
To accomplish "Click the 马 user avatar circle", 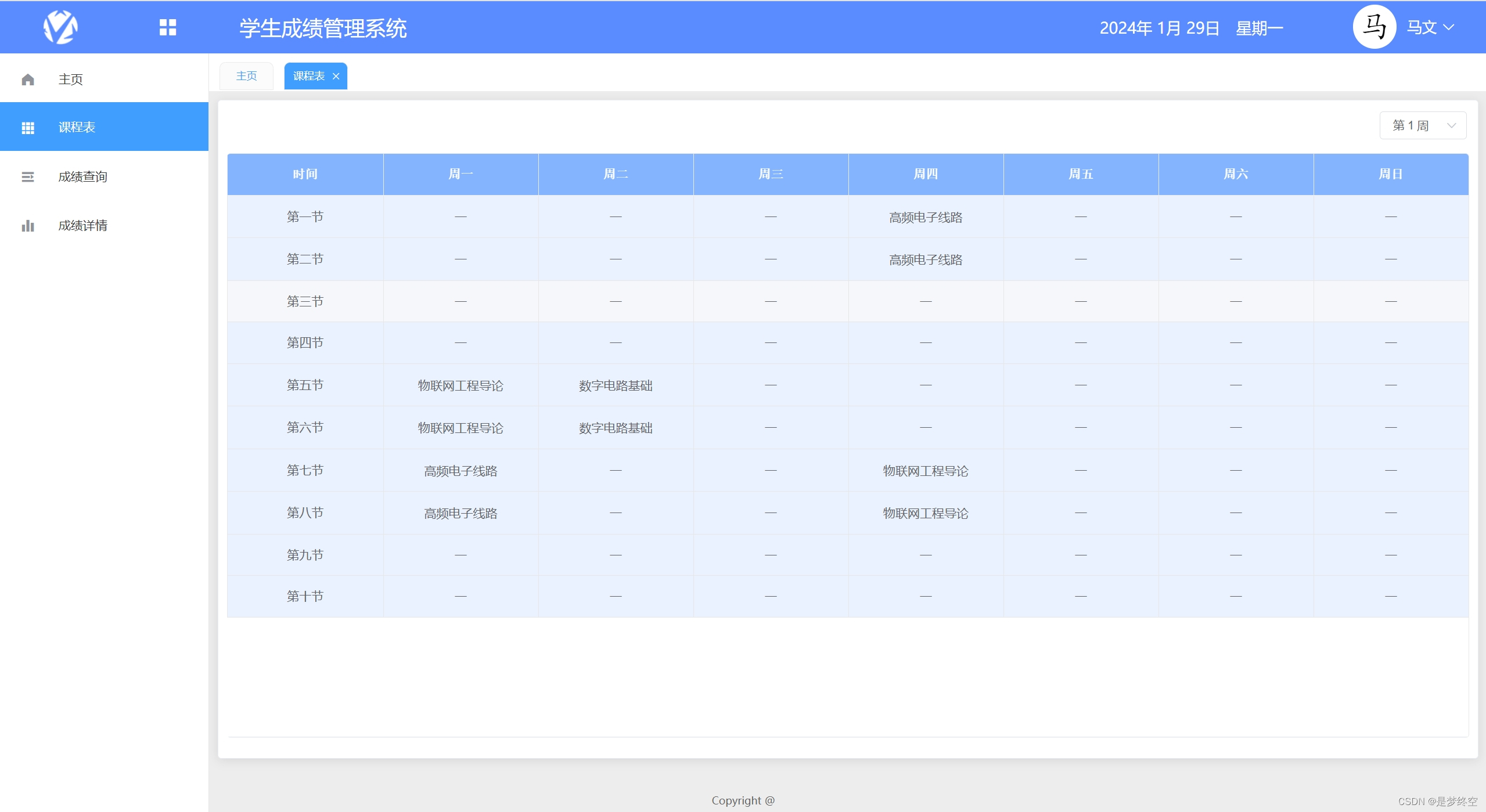I will (1374, 27).
